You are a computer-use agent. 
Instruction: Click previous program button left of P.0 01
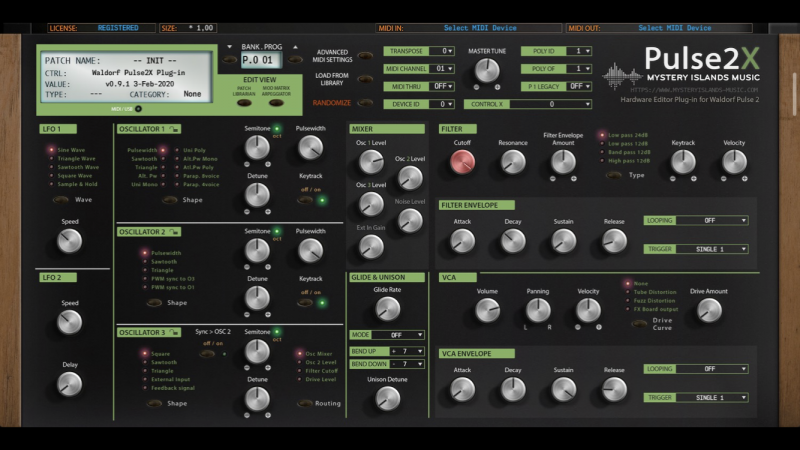coord(230,60)
